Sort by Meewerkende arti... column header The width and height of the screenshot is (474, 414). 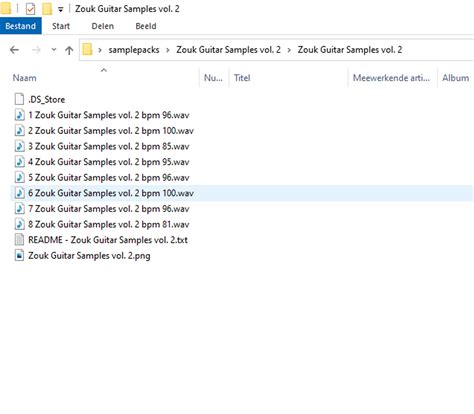click(391, 78)
